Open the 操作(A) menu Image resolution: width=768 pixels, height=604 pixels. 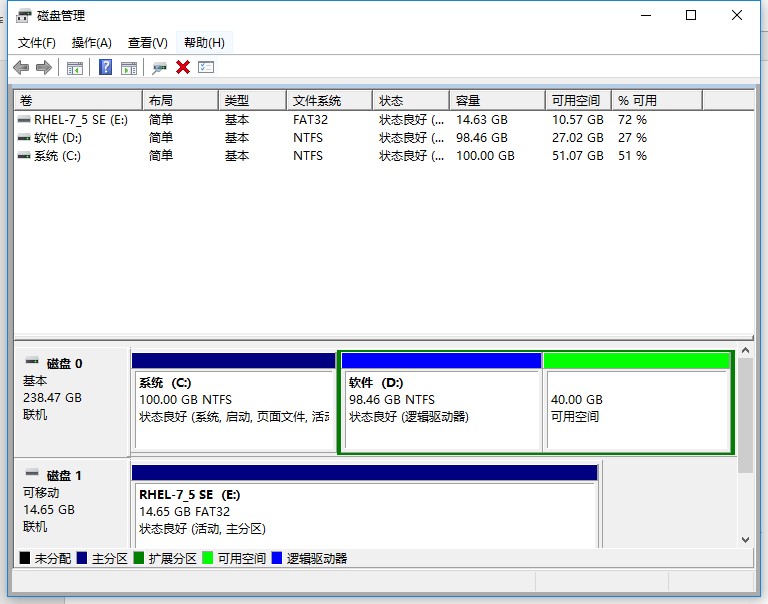pyautogui.click(x=92, y=43)
